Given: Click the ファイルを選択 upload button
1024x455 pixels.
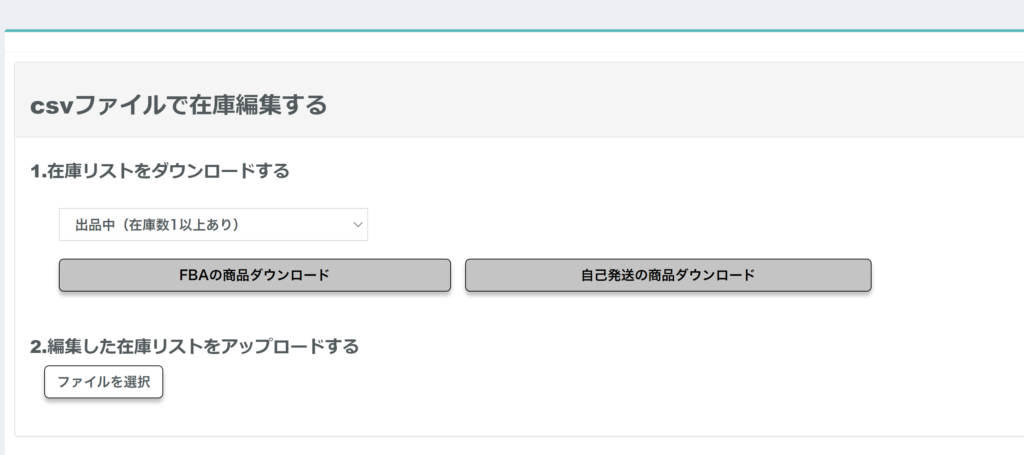Looking at the screenshot, I should pos(103,383).
